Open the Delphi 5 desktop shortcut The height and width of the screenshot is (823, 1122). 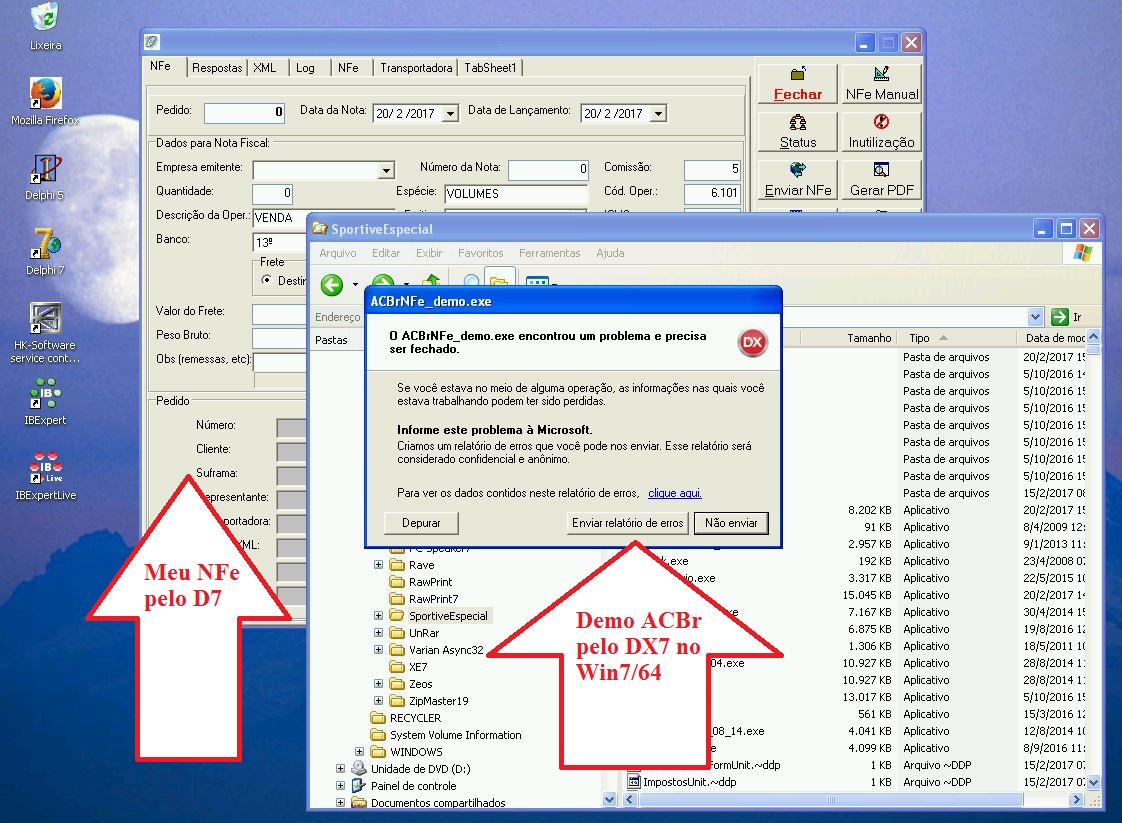[45, 177]
